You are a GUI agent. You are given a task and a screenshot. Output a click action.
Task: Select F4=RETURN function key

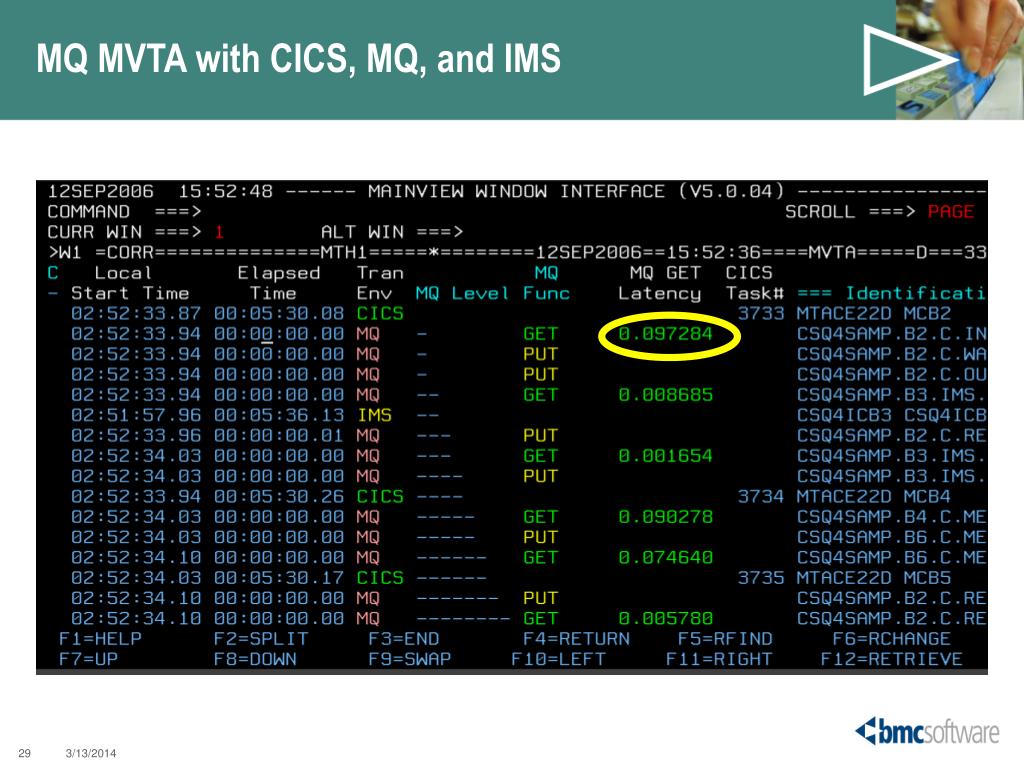pyautogui.click(x=576, y=639)
